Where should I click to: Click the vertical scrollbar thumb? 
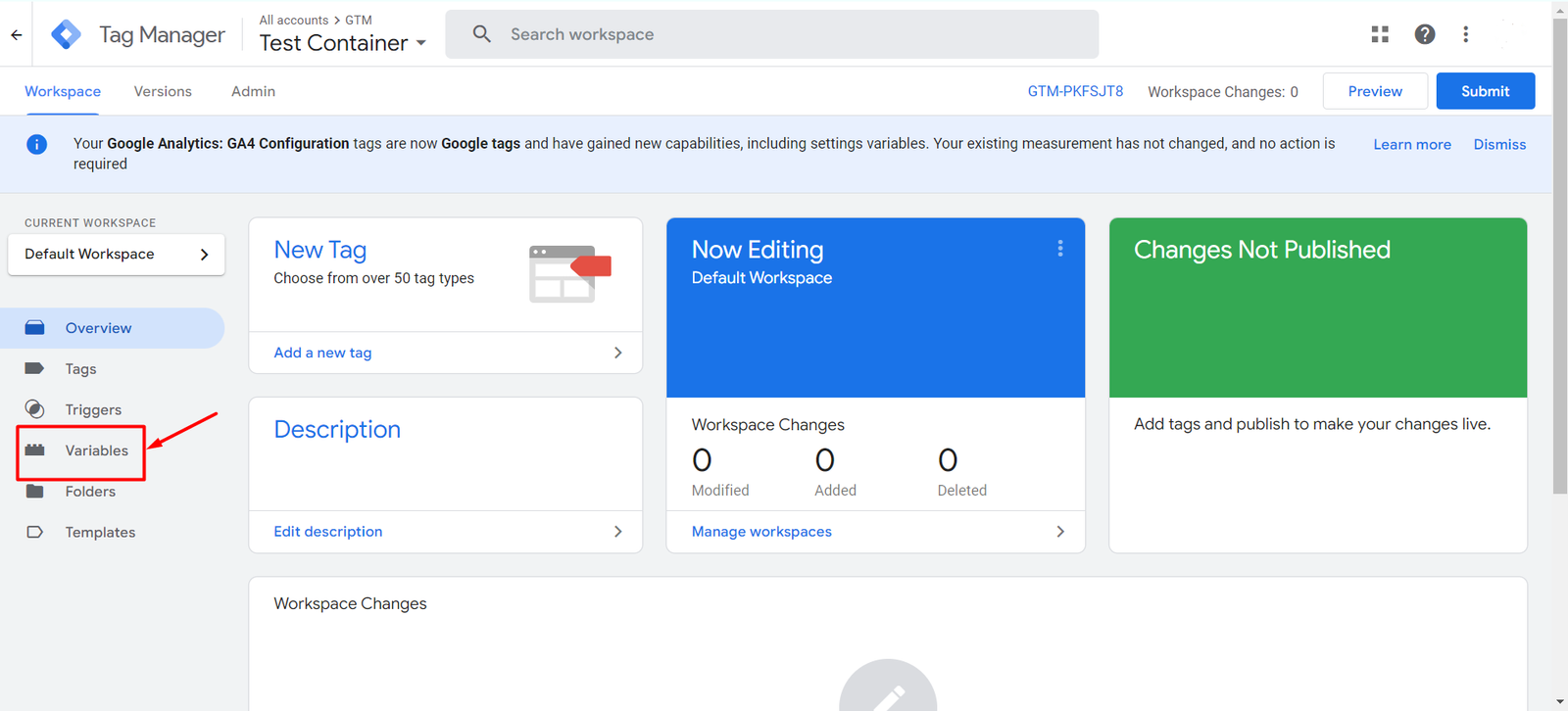click(x=1560, y=255)
